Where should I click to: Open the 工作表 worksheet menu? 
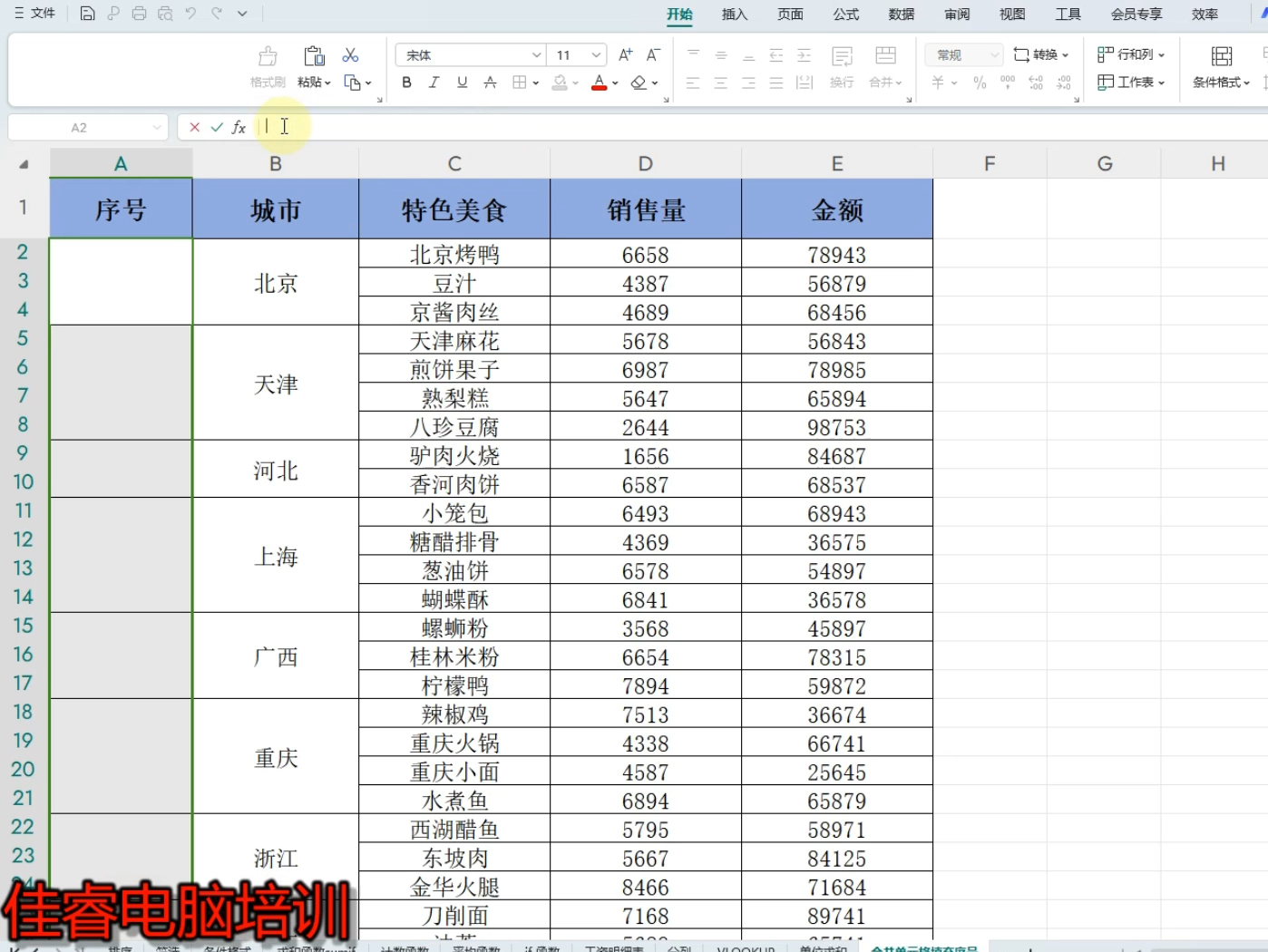click(1130, 83)
